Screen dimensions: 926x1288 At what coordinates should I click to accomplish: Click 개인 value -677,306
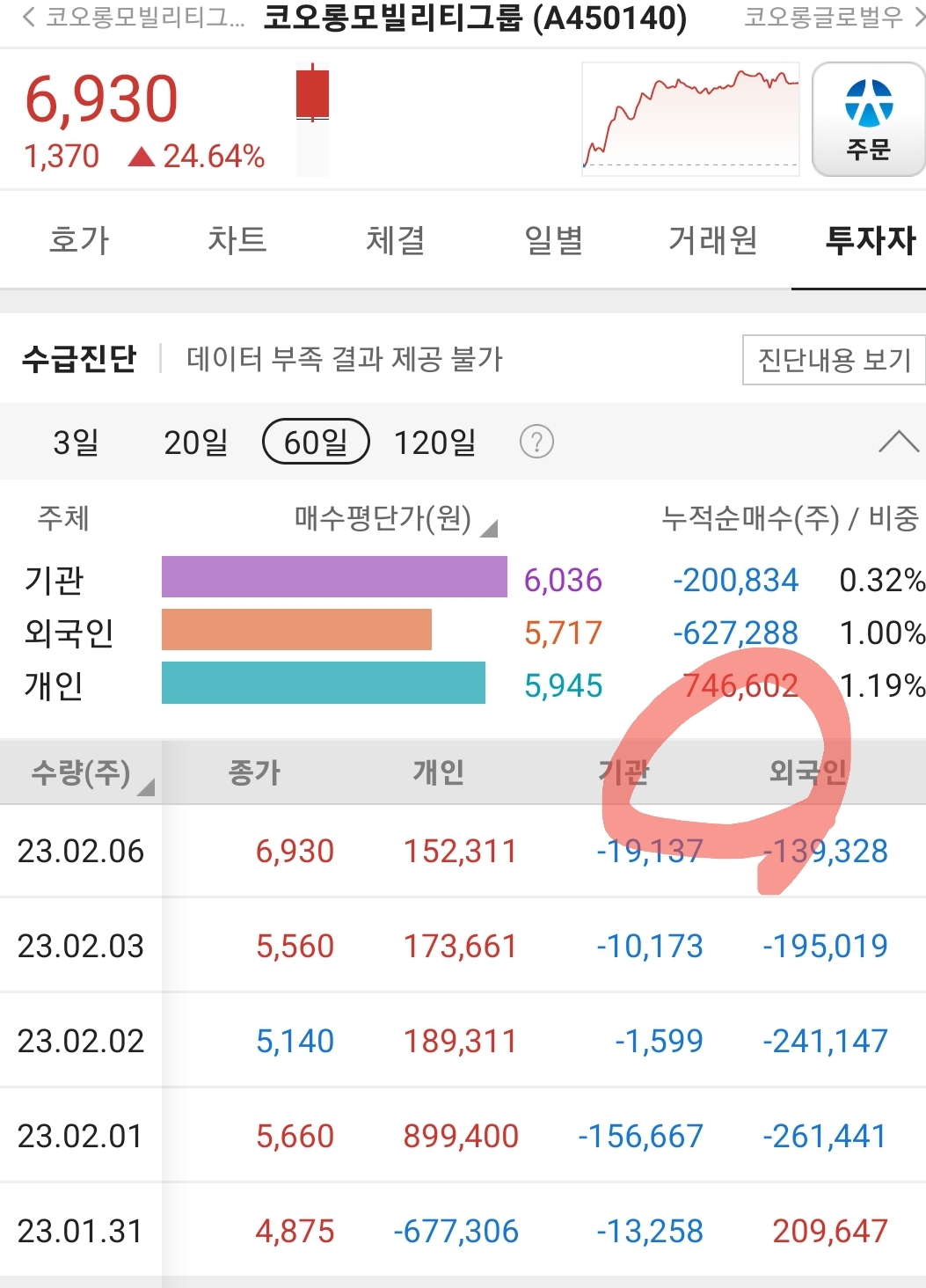(456, 1232)
